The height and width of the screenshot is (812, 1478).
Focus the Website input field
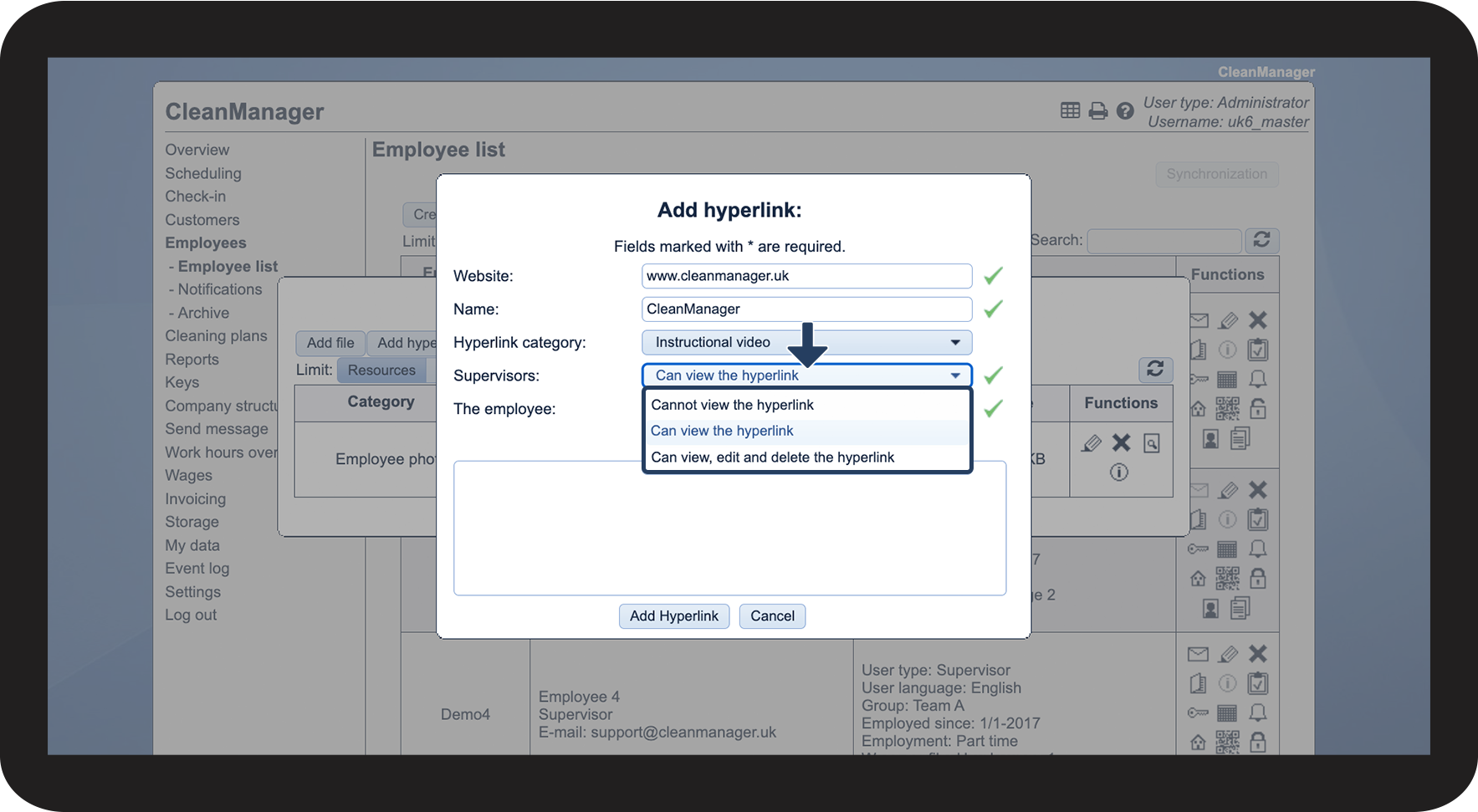click(x=806, y=276)
